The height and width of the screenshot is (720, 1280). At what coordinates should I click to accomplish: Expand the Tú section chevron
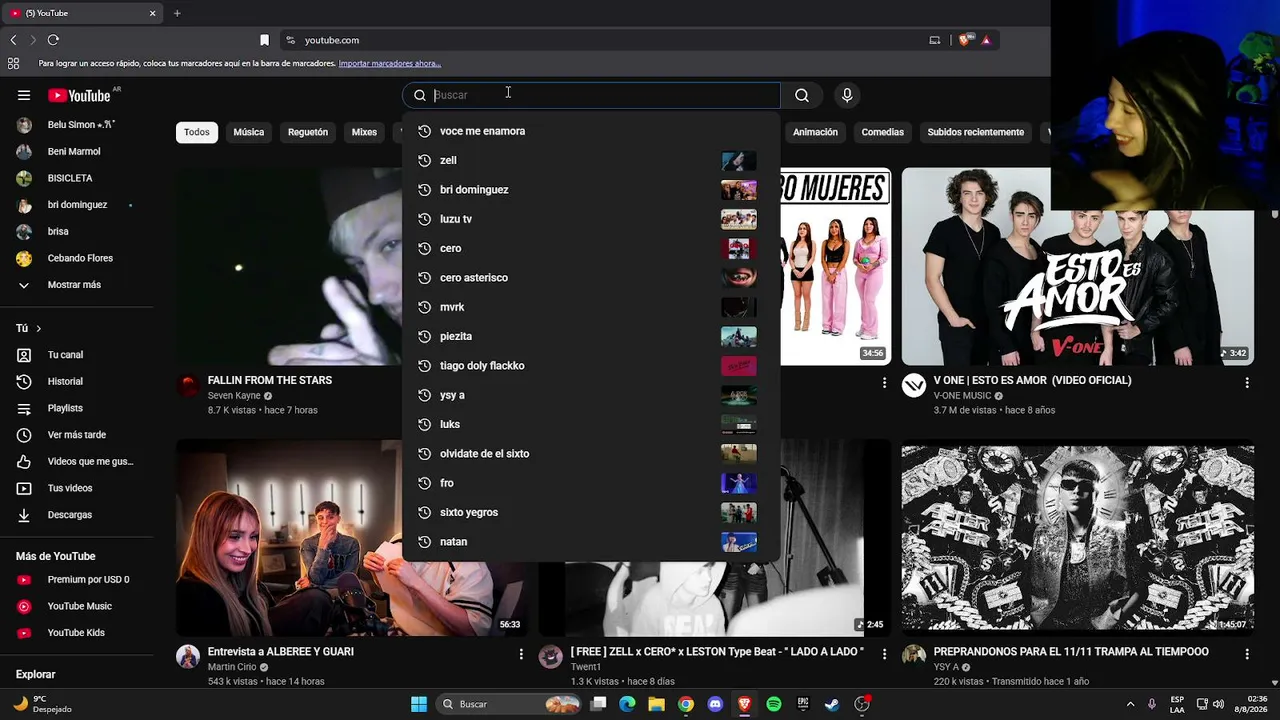coord(39,328)
